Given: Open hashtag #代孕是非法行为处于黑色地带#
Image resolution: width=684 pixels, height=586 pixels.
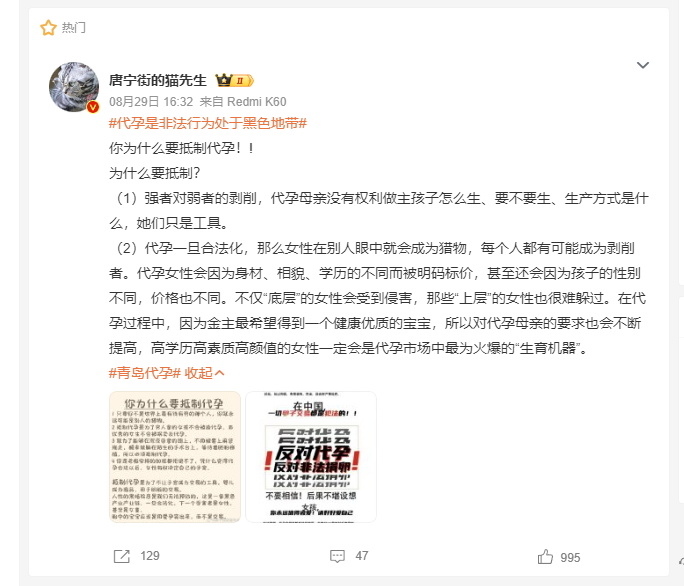Looking at the screenshot, I should point(208,123).
